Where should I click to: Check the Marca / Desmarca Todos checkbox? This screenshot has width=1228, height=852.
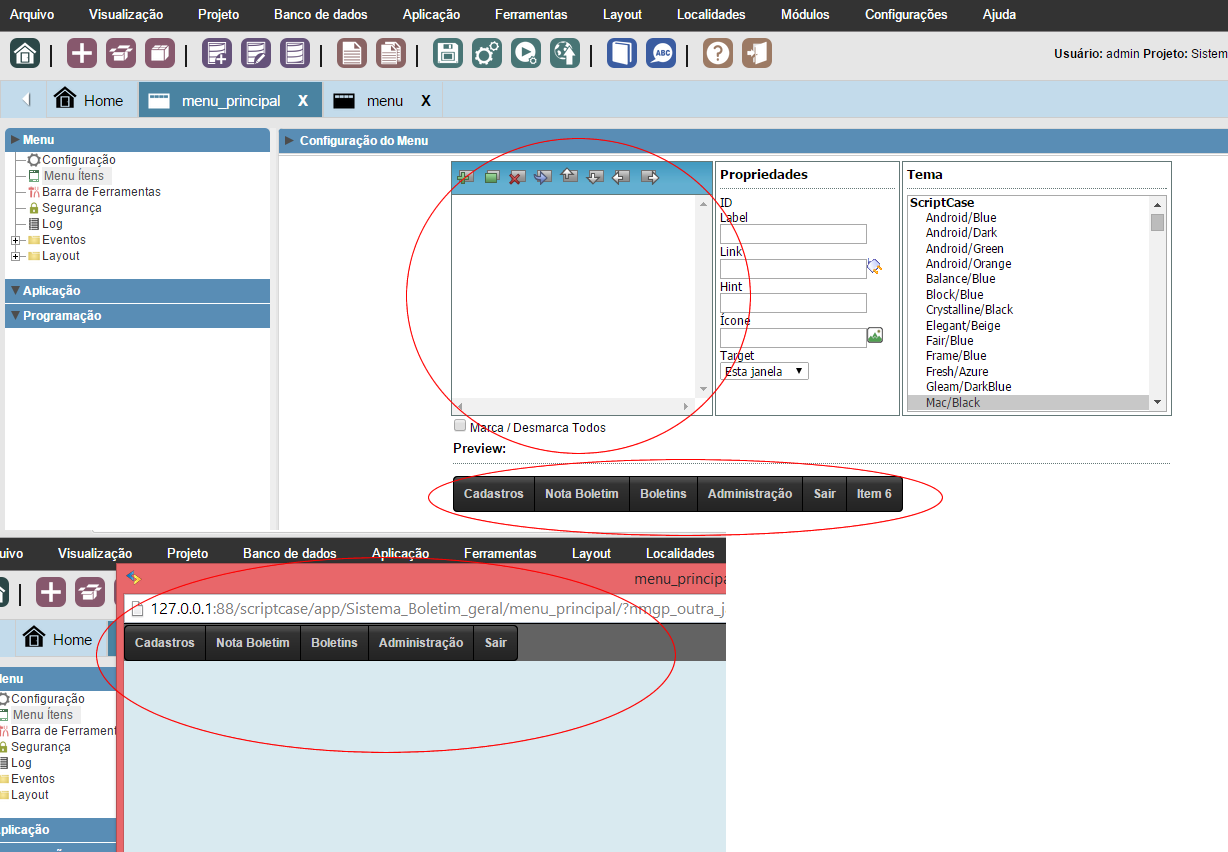(x=460, y=425)
